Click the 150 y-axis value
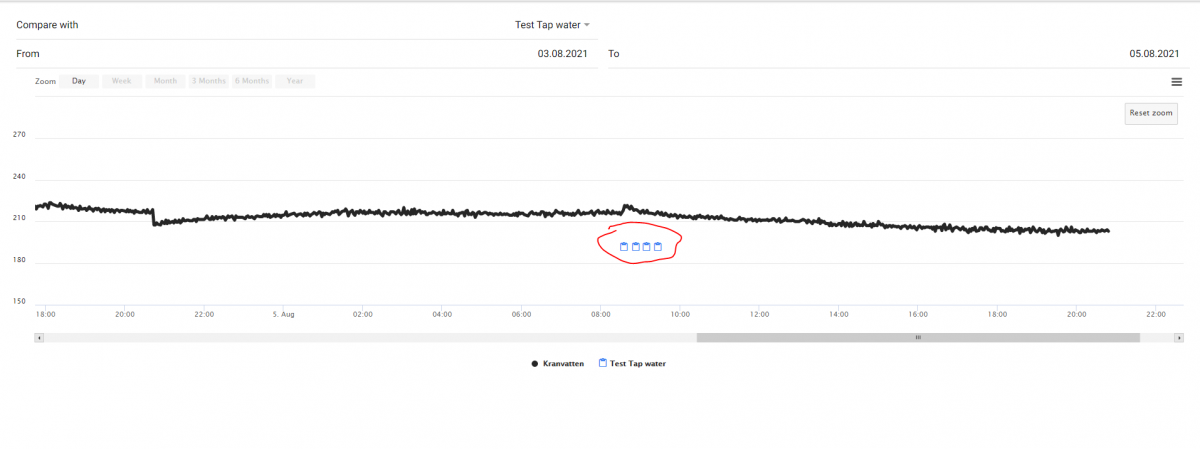This screenshot has width=1200, height=449. click(19, 300)
